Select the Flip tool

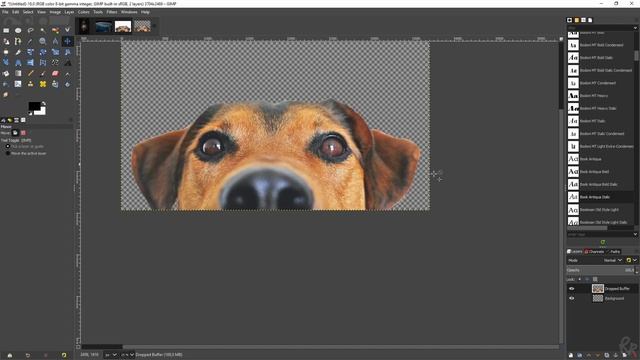click(x=30, y=62)
